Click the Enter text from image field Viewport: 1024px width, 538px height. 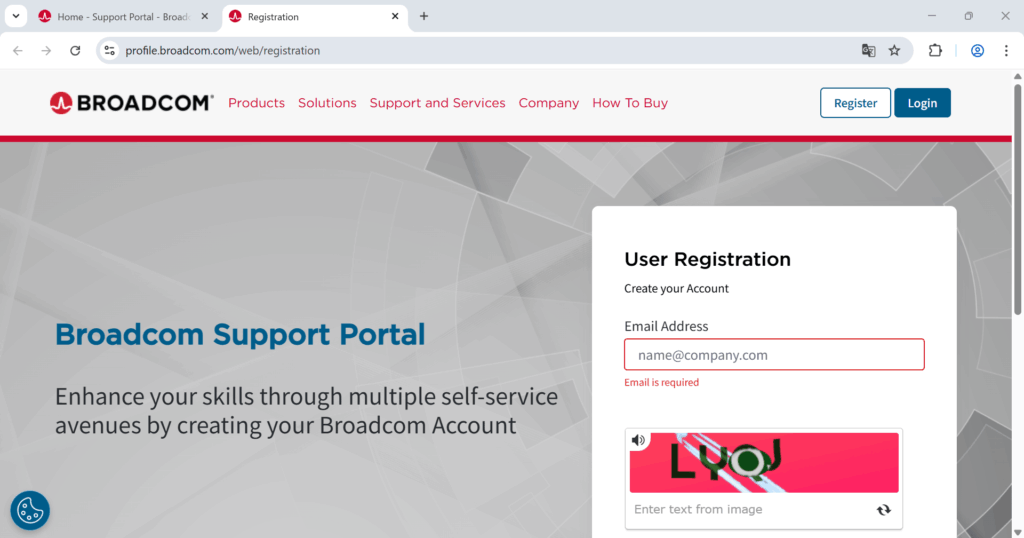750,510
